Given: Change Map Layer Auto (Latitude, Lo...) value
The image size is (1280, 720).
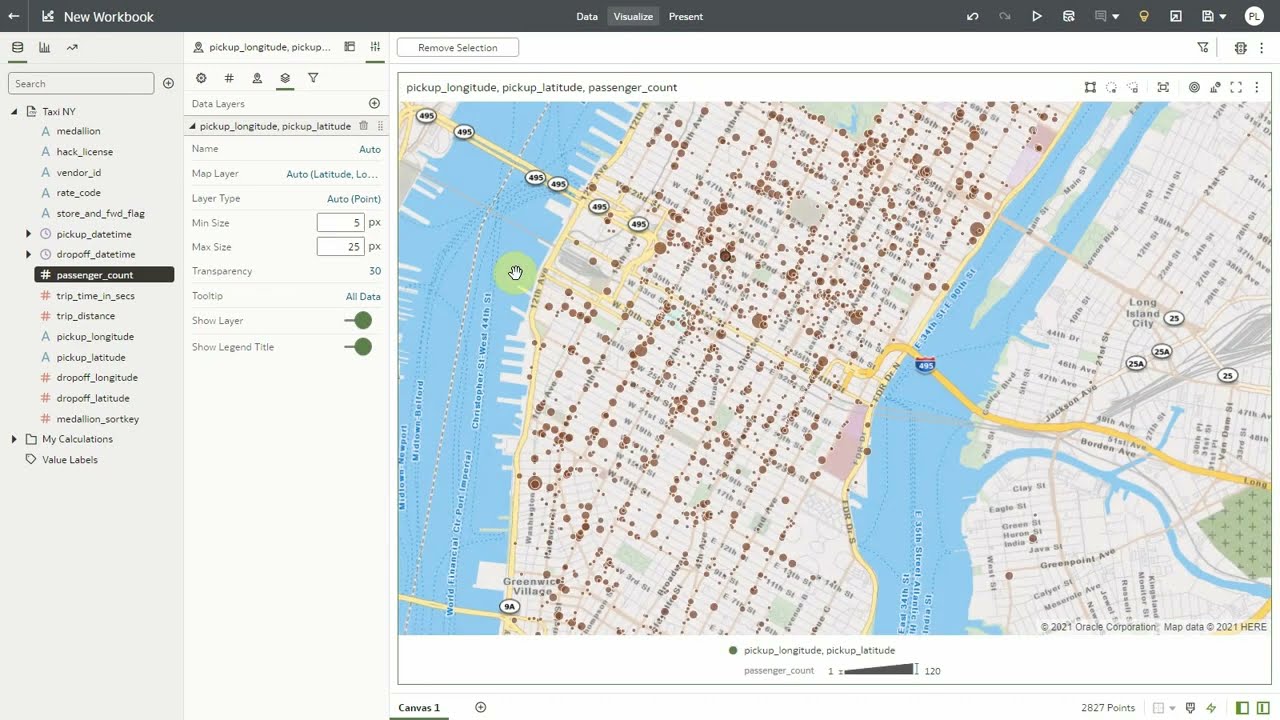Looking at the screenshot, I should coord(332,174).
